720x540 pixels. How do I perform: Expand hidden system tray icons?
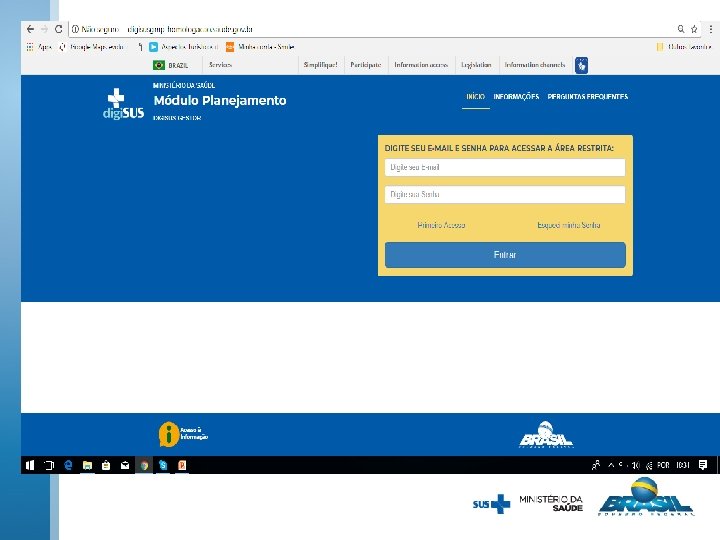611,465
